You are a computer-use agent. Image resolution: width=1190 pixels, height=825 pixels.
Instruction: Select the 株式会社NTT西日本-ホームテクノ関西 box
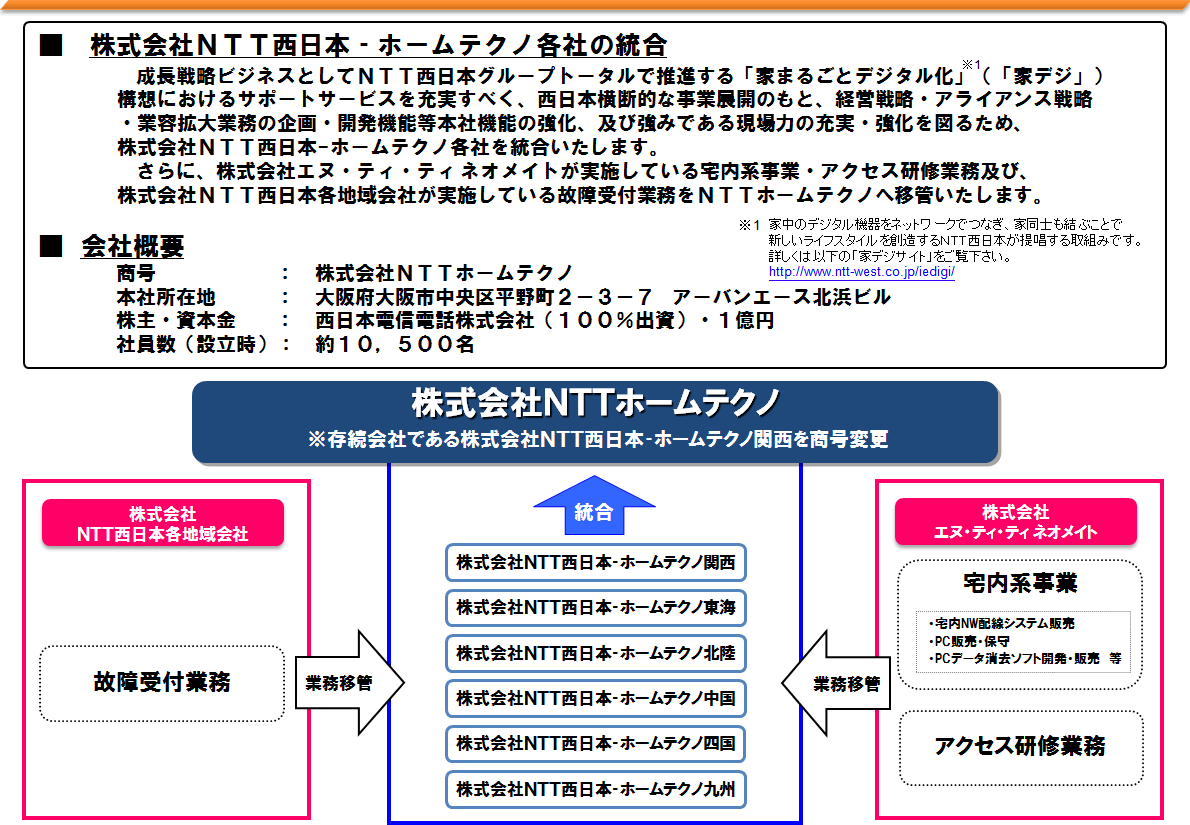coord(596,562)
